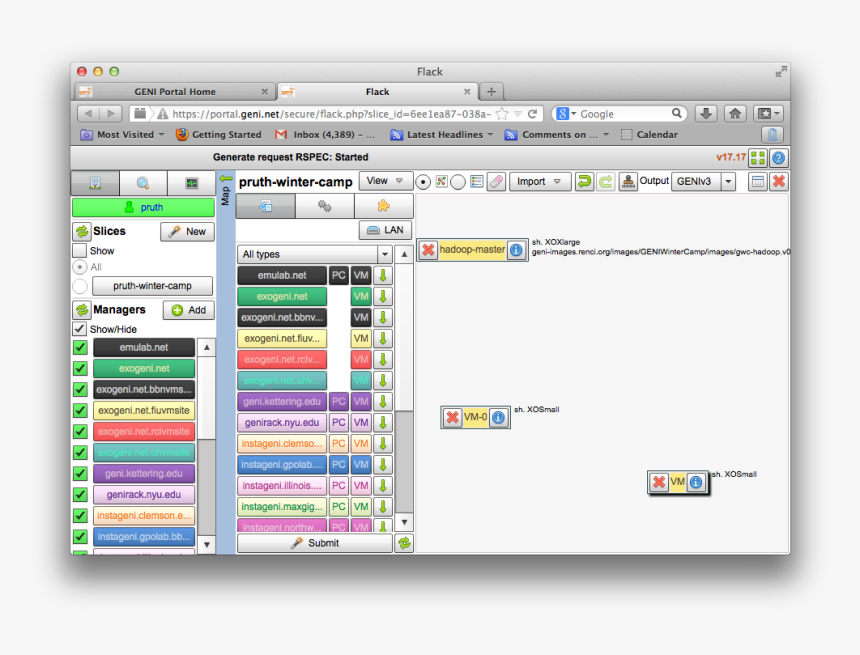Click the URL address field
The height and width of the screenshot is (655, 860).
point(331,114)
